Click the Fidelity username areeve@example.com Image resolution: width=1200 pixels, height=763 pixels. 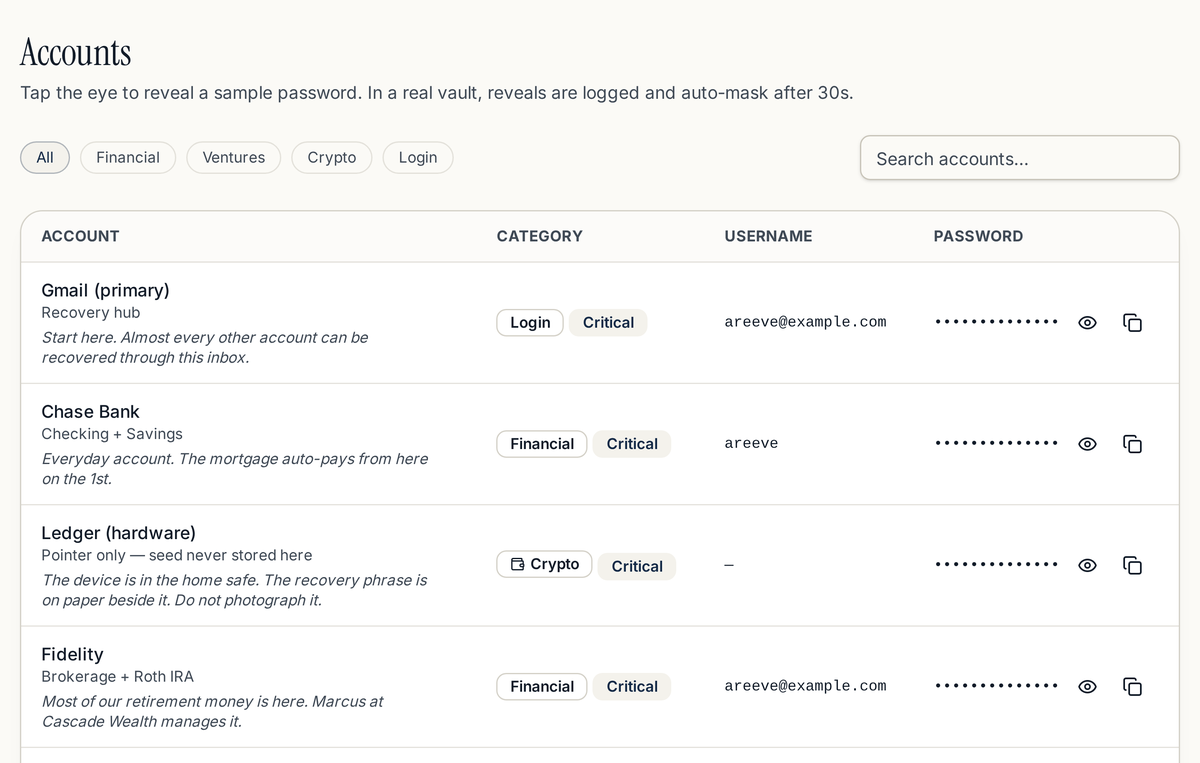tap(805, 686)
